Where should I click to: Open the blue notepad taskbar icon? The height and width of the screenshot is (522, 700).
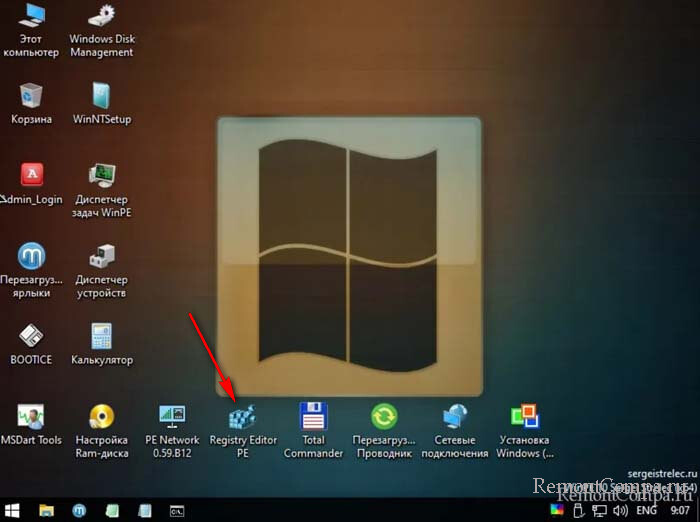pyautogui.click(x=145, y=510)
